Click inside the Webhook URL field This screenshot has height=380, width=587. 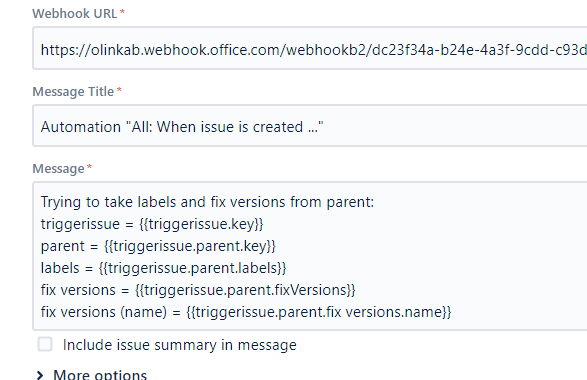[x=310, y=48]
